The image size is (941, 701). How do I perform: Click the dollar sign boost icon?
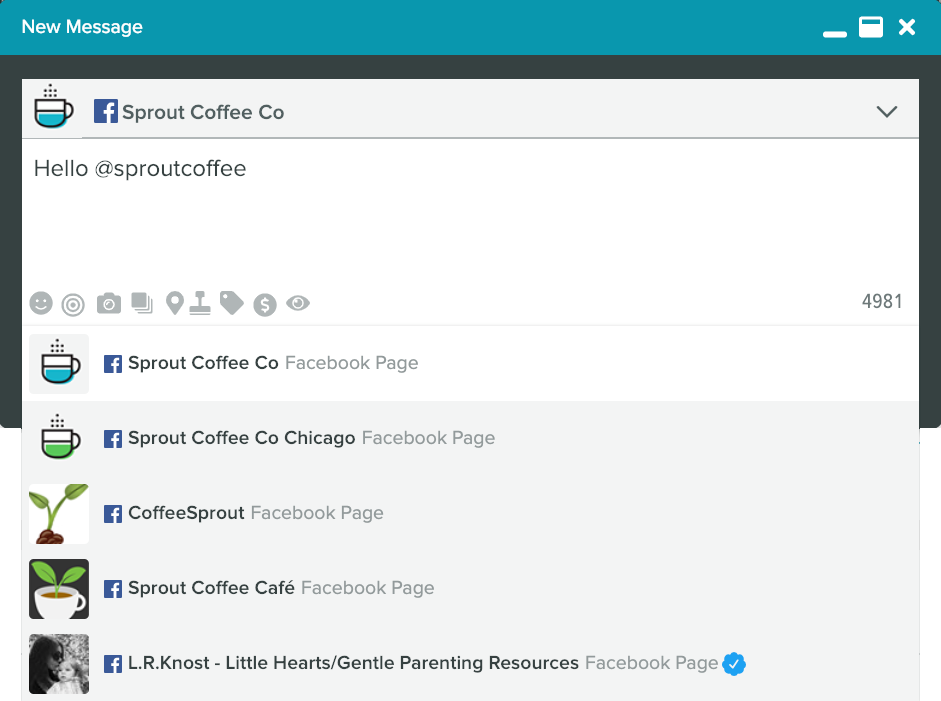[265, 305]
